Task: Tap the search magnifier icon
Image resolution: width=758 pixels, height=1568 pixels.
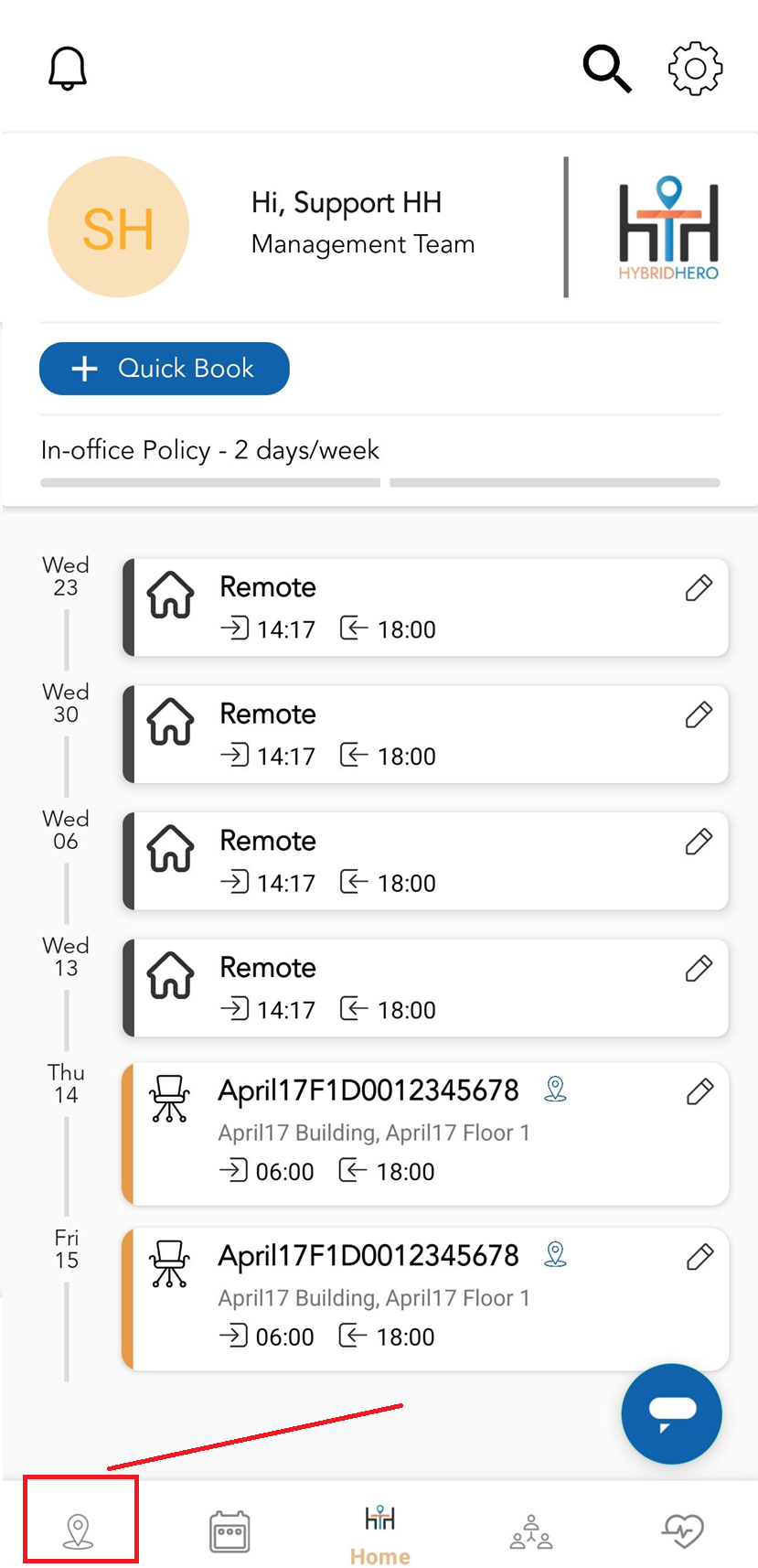Action: 607,69
